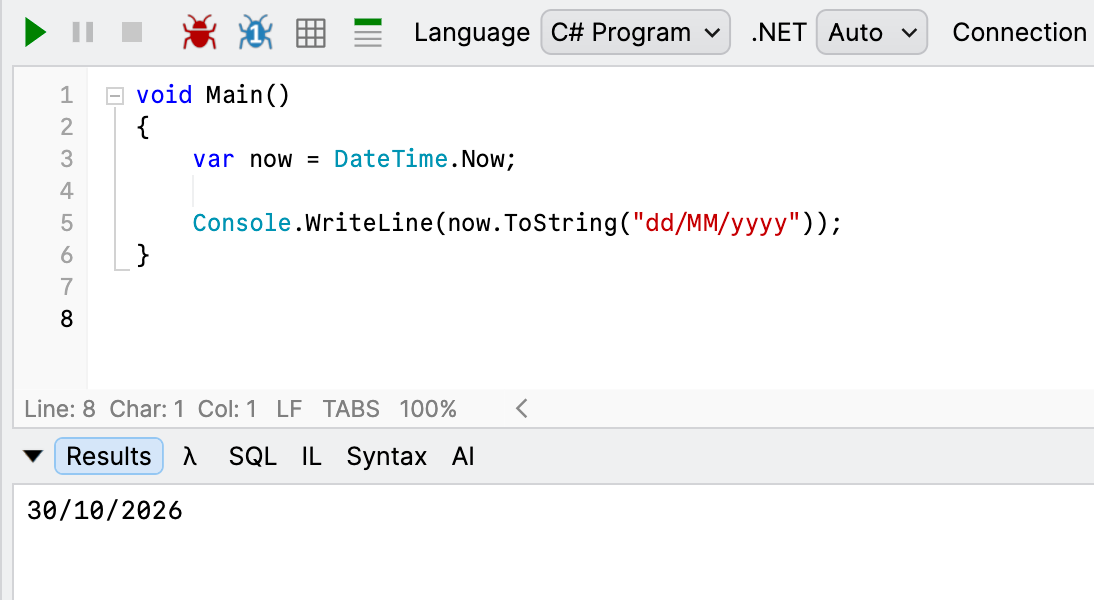This screenshot has width=1094, height=600.
Task: Open the AI tab
Action: point(463,456)
